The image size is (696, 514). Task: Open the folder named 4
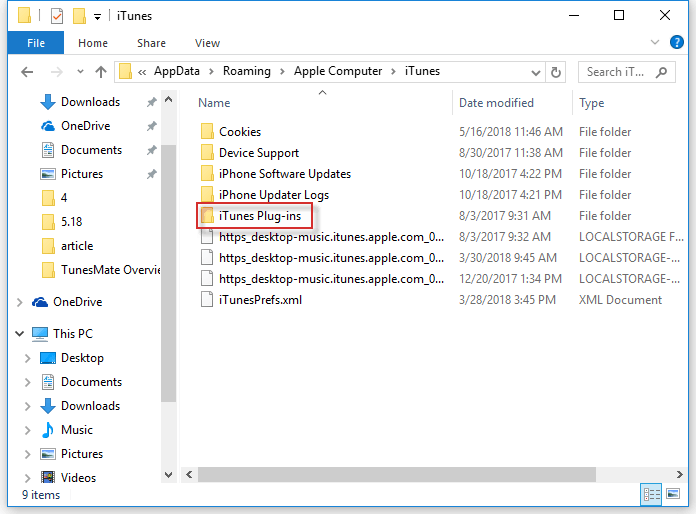[x=64, y=198]
